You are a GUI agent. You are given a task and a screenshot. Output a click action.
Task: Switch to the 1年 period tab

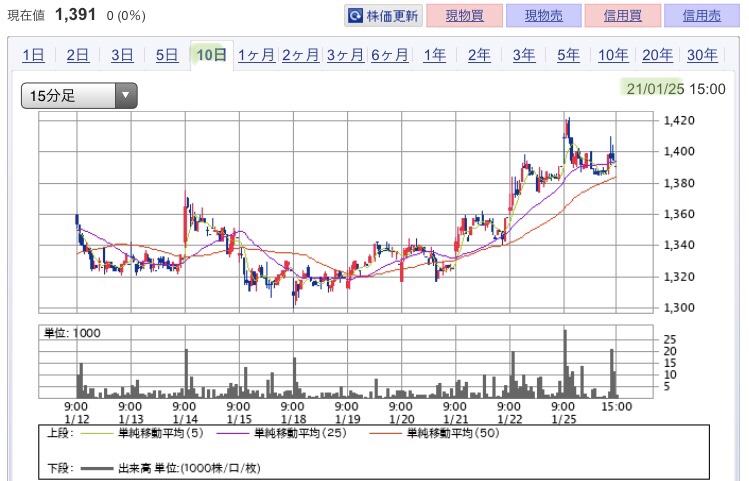pyautogui.click(x=435, y=55)
